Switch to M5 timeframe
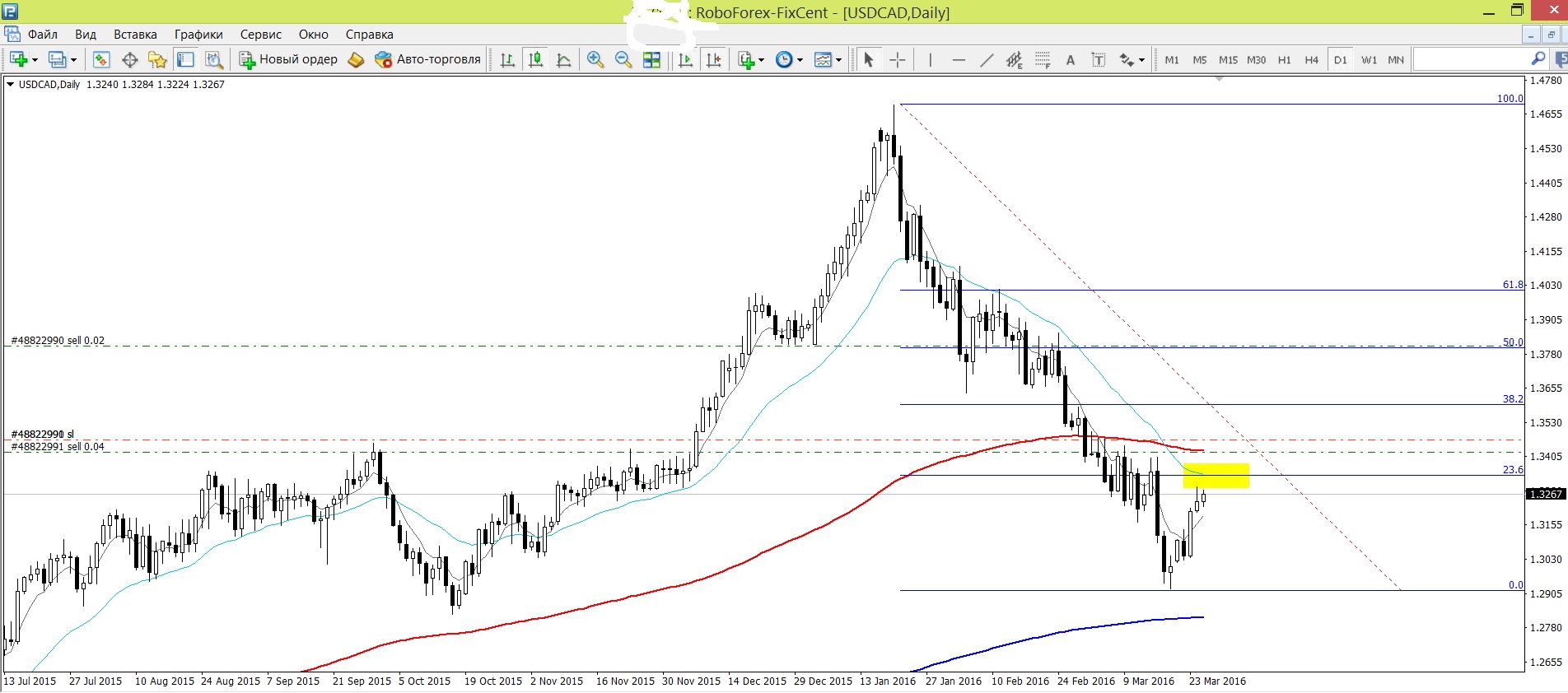Viewport: 1568px width, 693px height. pyautogui.click(x=1200, y=59)
